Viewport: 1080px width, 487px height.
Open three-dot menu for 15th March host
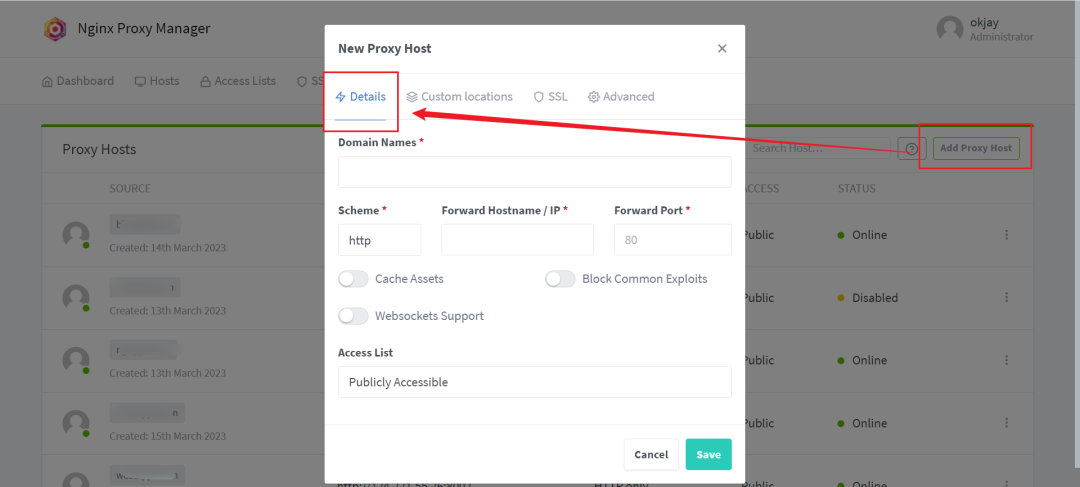[1006, 423]
